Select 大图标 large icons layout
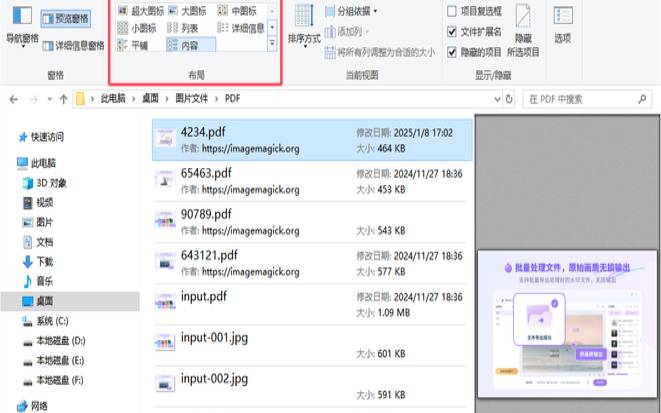The height and width of the screenshot is (413, 661). click(188, 11)
